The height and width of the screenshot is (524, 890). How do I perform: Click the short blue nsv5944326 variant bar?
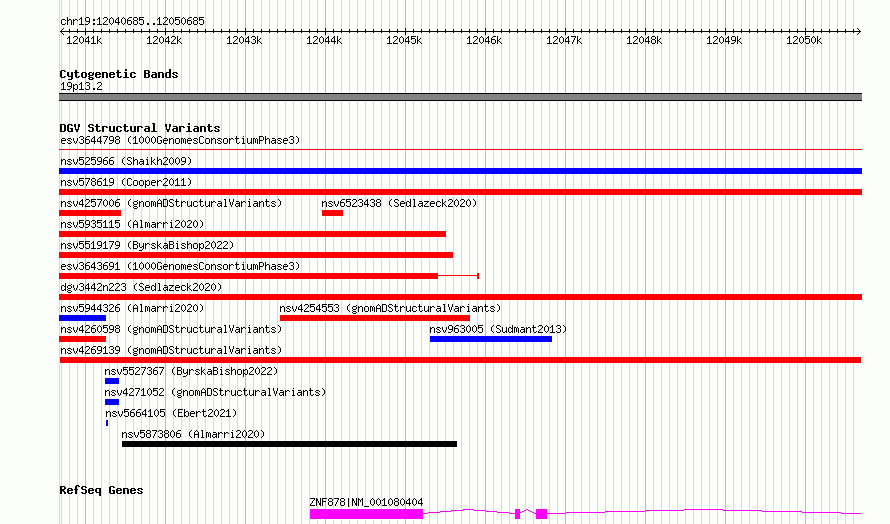[x=82, y=318]
